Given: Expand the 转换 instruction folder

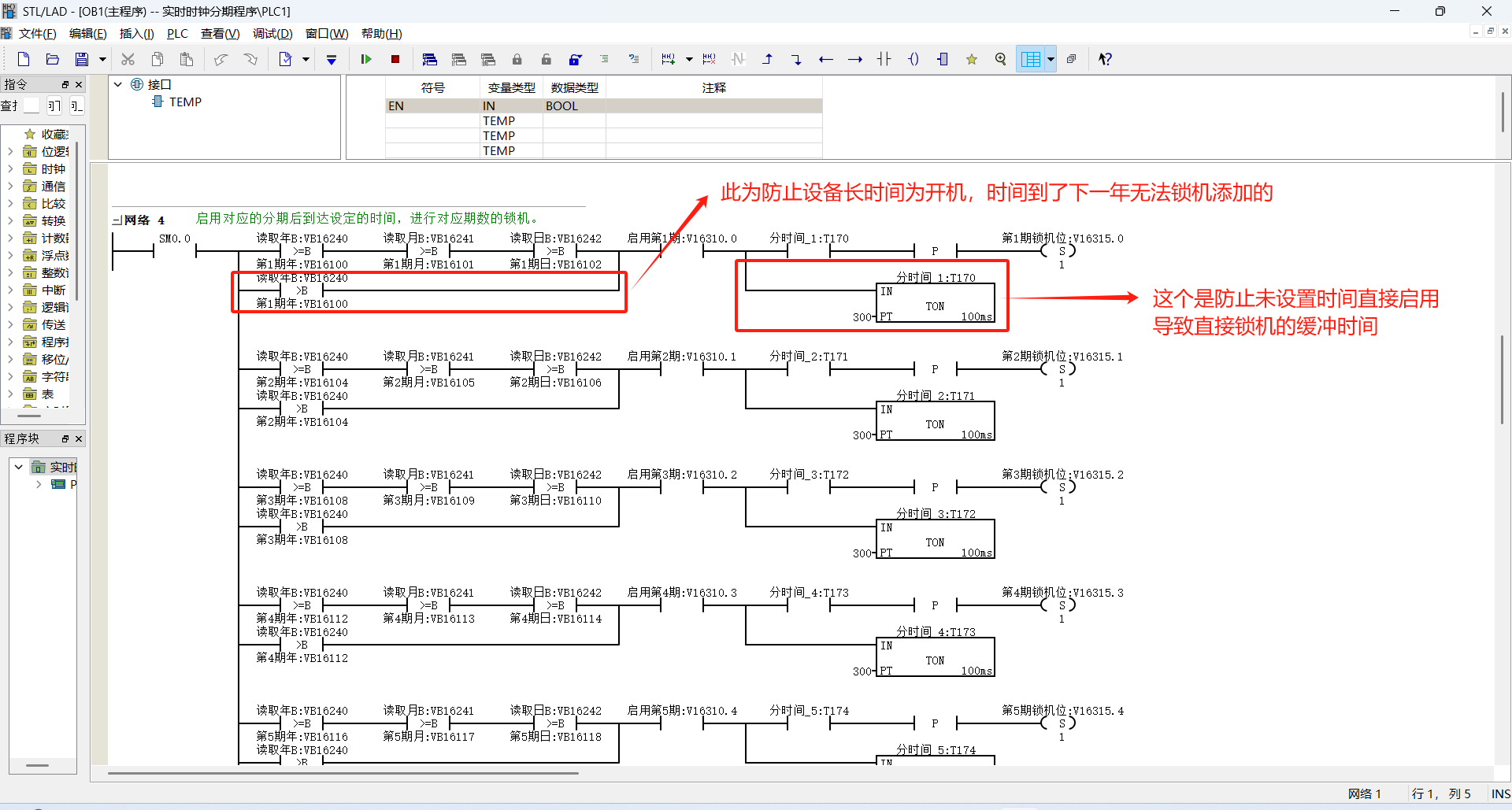Looking at the screenshot, I should click(10, 221).
